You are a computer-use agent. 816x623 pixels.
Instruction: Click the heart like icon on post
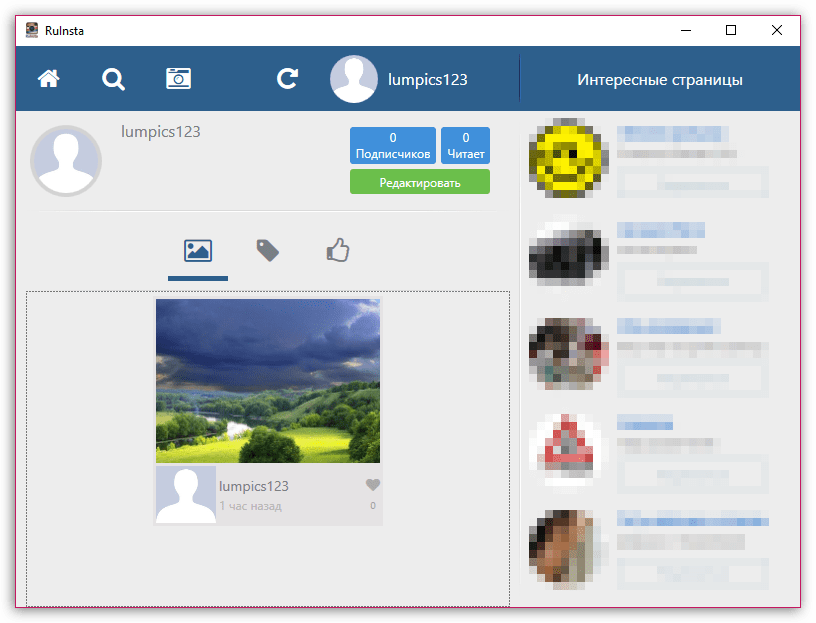[x=373, y=485]
